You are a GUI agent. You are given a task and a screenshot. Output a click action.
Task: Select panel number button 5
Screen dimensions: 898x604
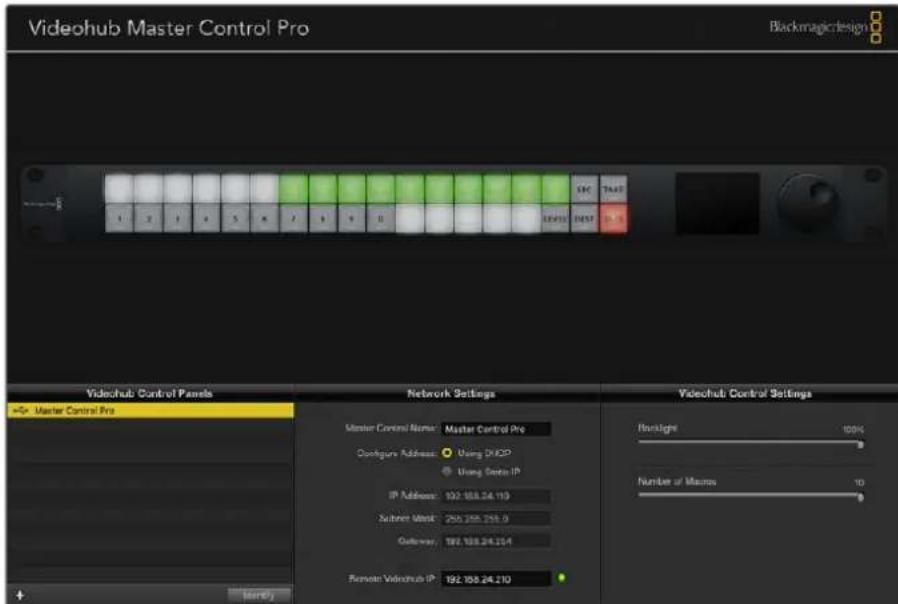pos(235,219)
